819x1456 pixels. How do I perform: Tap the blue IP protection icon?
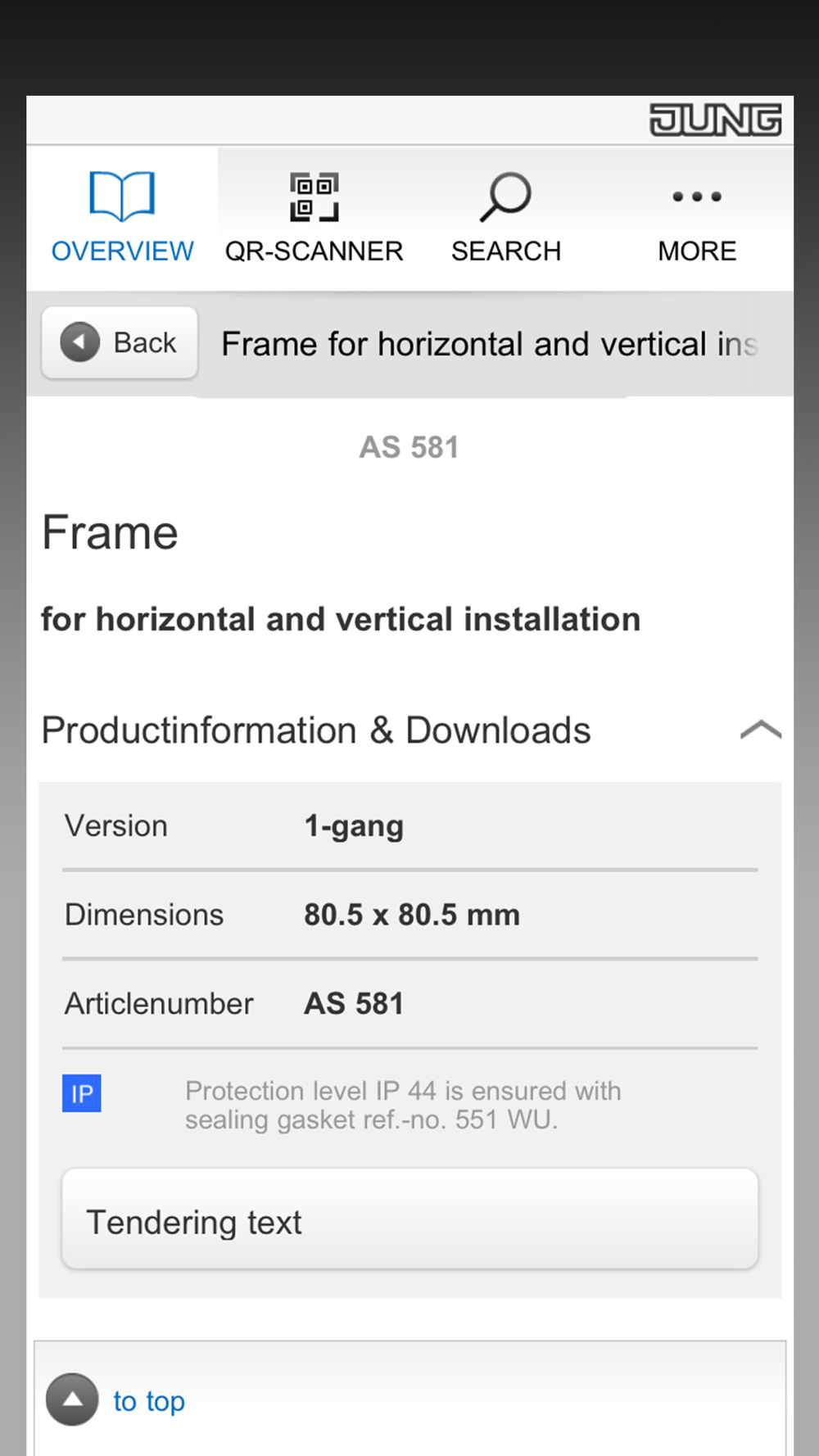point(82,1093)
